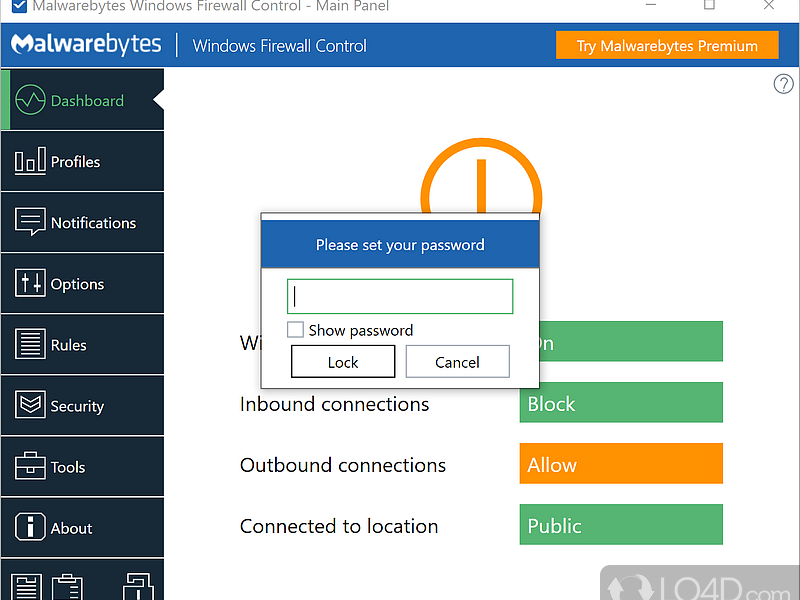
Task: Click the Rules list icon
Action: tap(30, 344)
